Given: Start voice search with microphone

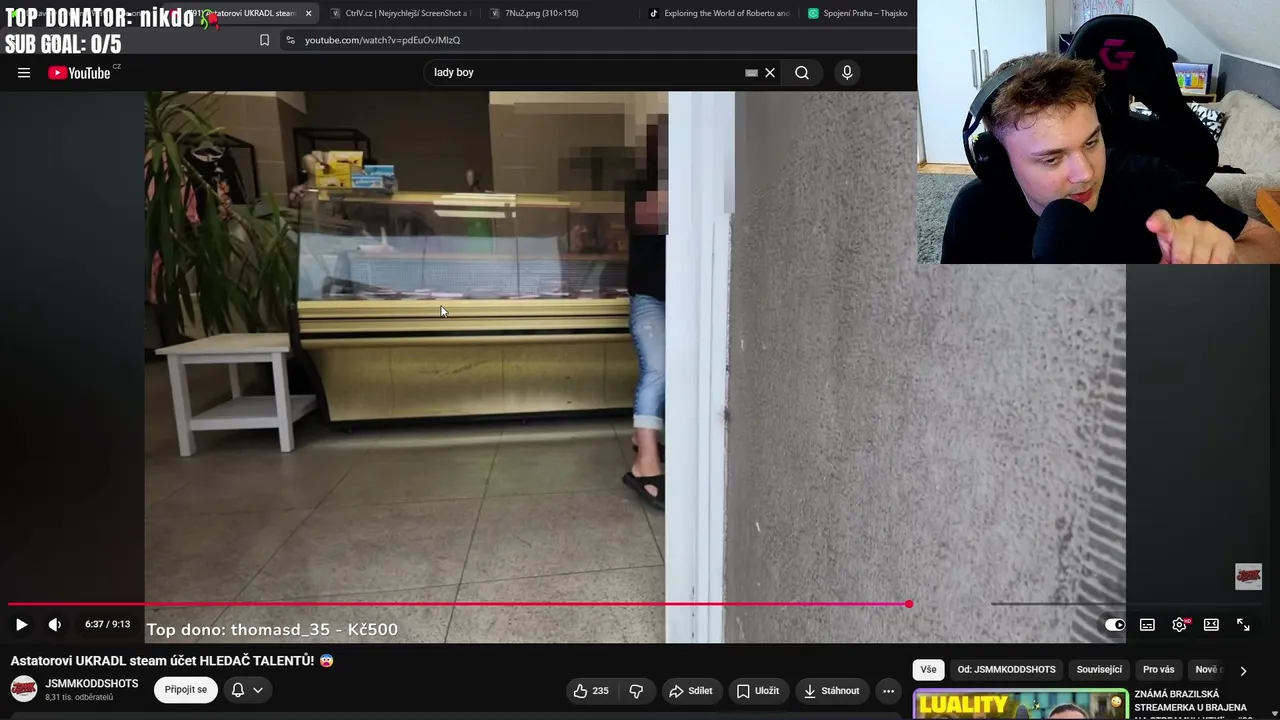Looking at the screenshot, I should coord(847,72).
